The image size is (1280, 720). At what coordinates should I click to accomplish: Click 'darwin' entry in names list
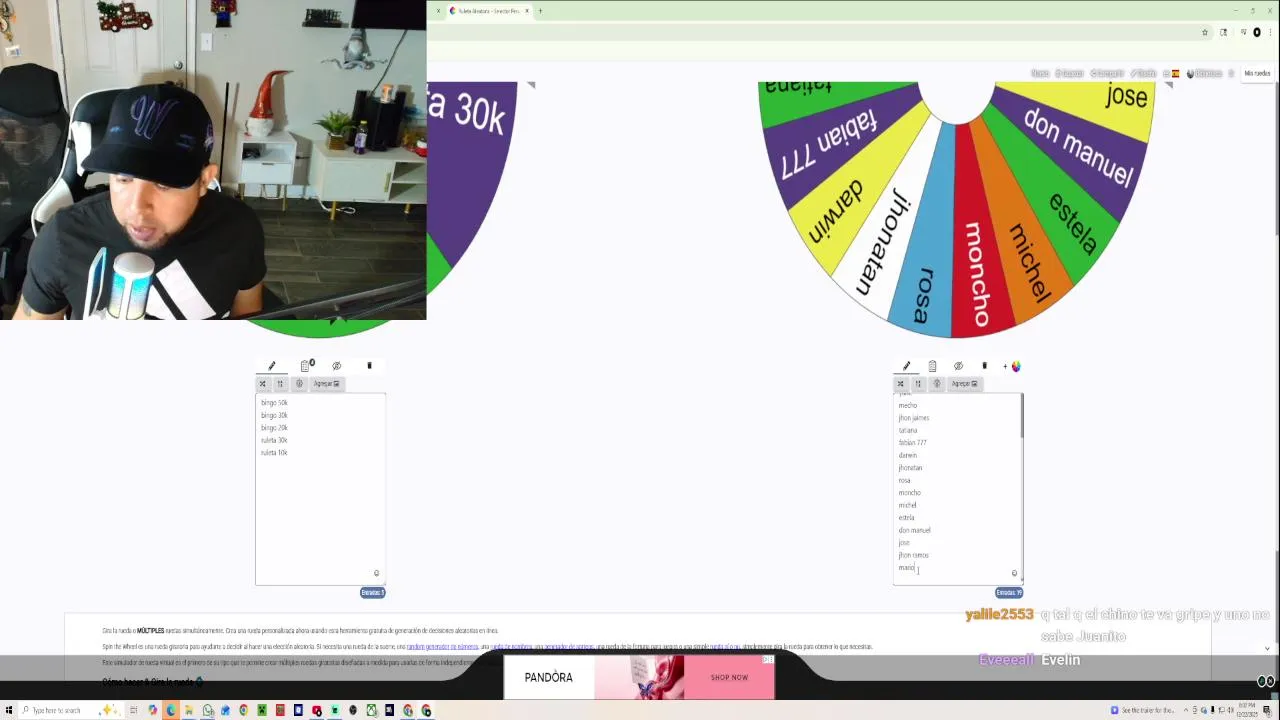pyautogui.click(x=907, y=455)
